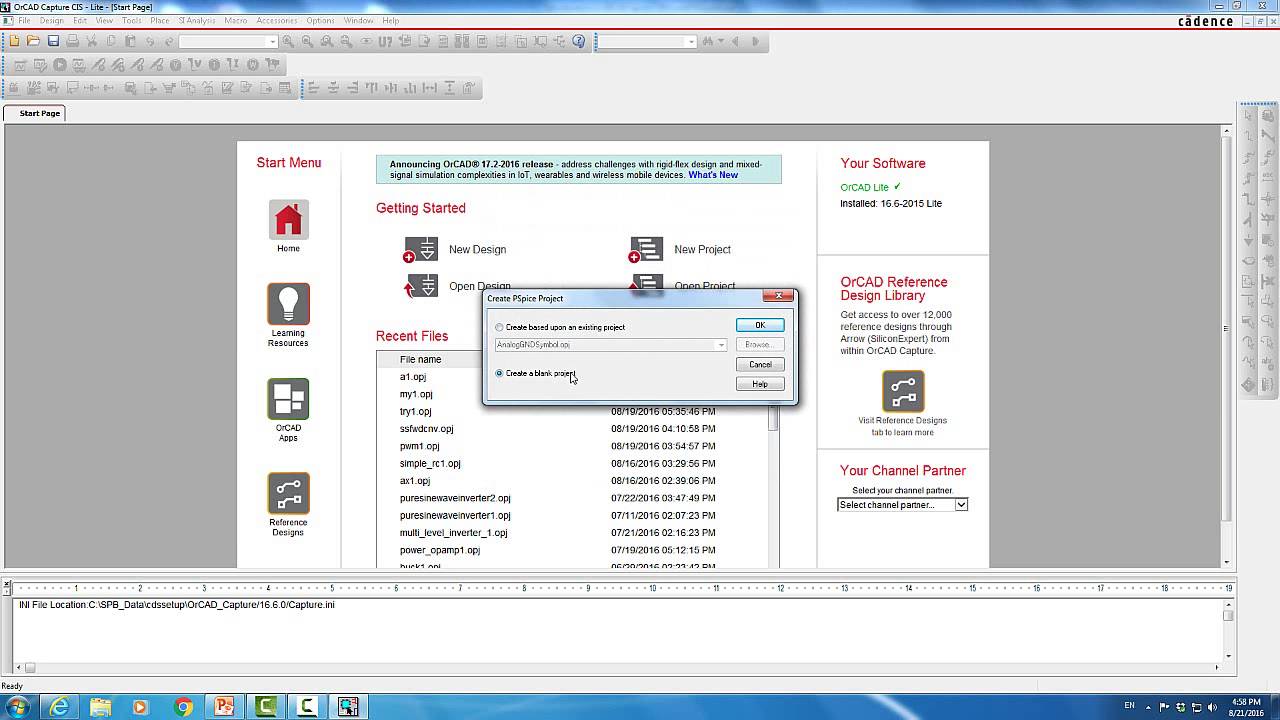Open Learning Resources lightbulb icon
The width and height of the screenshot is (1280, 720).
tap(288, 304)
